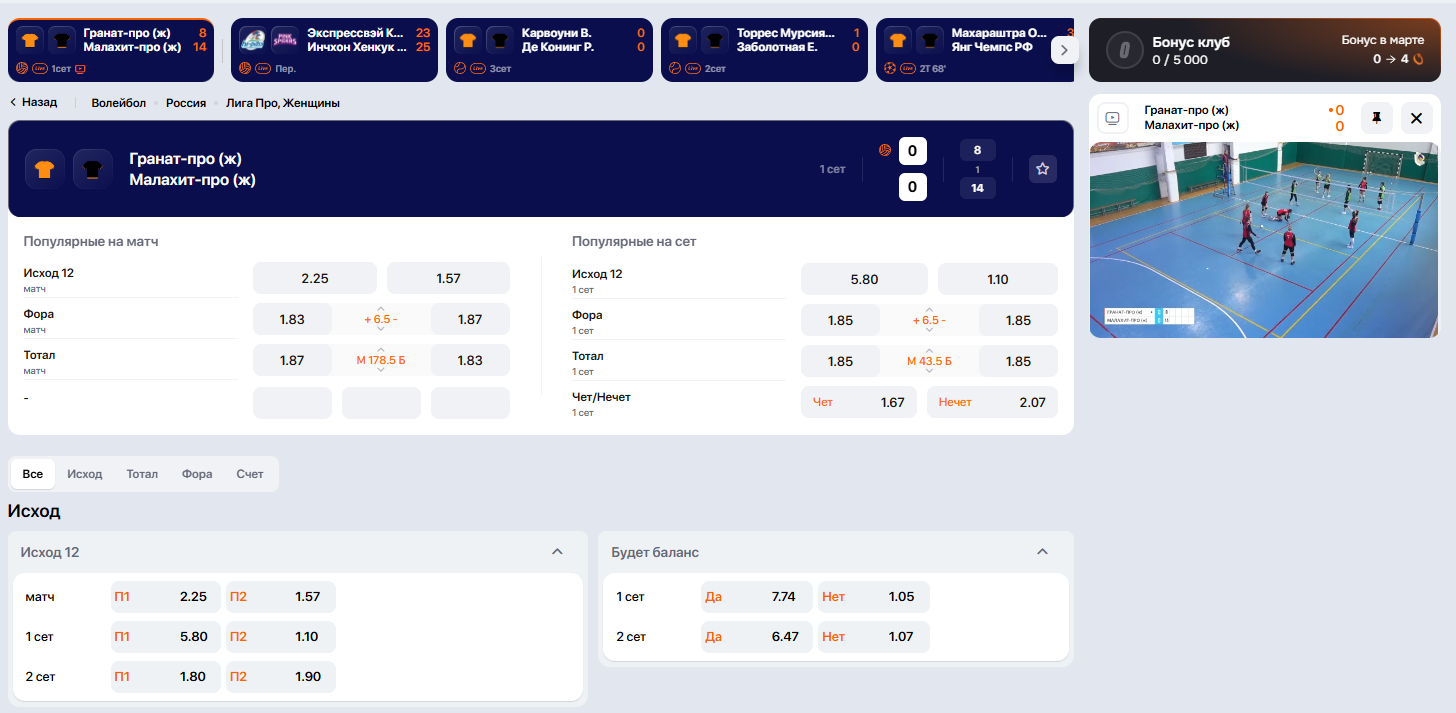Decrease set Тотал line with down chevron
Screen dimensions: 1456x713
[929, 372]
